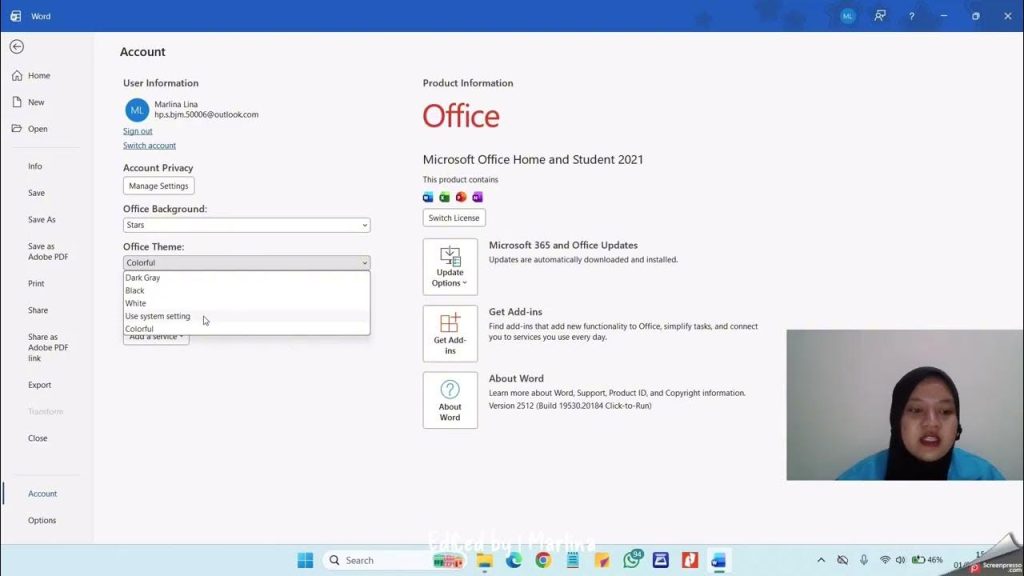
Task: Choose Save as Adobe PDF
Action: click(48, 251)
